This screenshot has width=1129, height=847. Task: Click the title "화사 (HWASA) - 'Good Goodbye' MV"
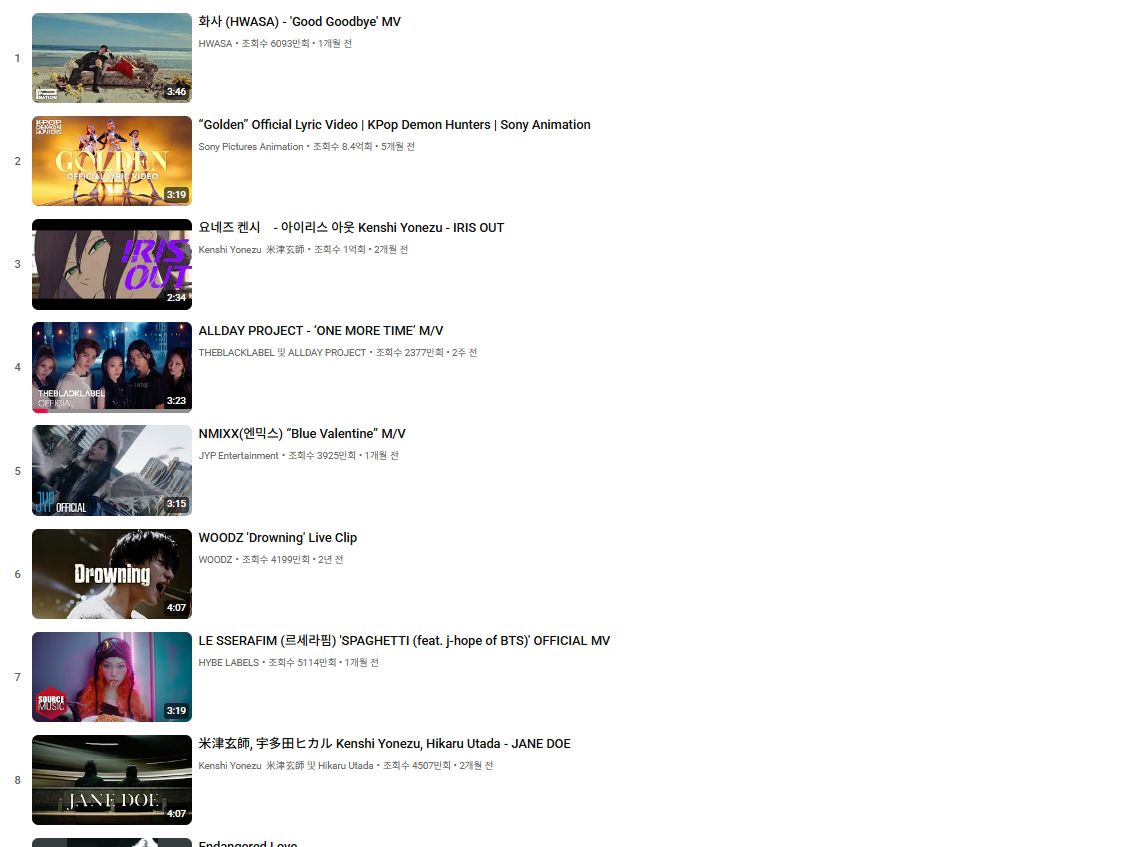point(300,22)
